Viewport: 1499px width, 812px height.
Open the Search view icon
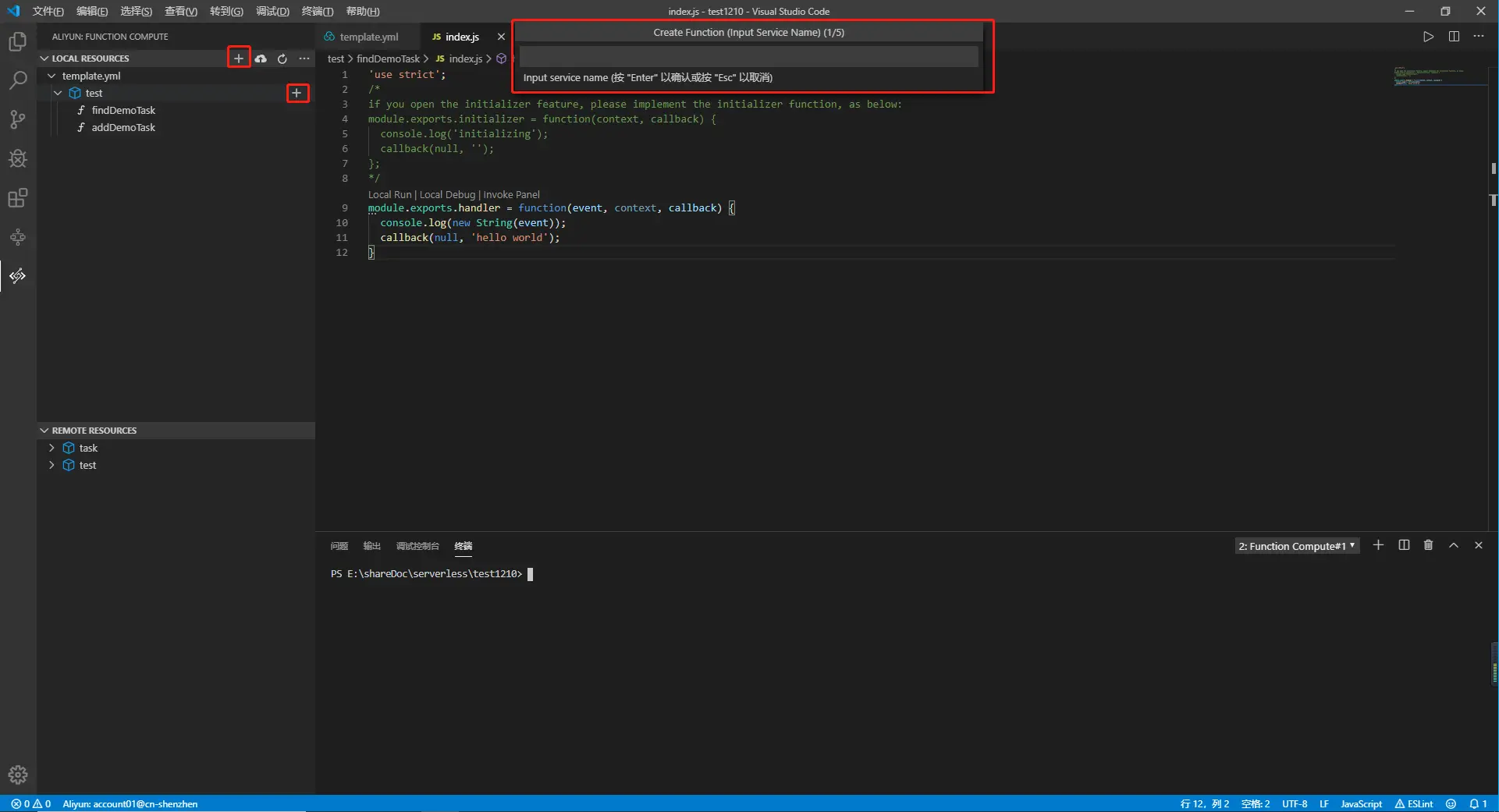click(17, 80)
